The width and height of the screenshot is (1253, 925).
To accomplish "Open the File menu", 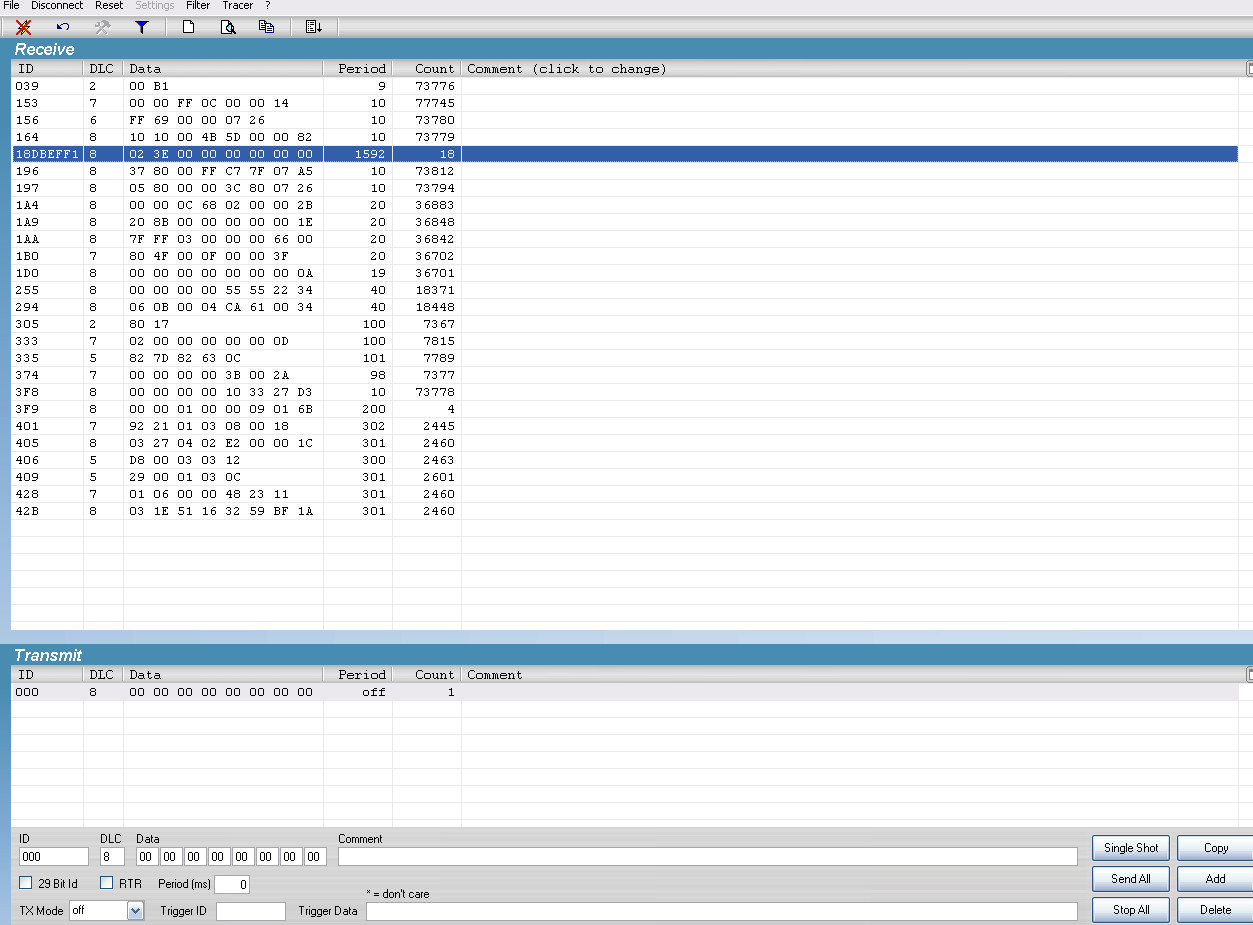I will click(x=12, y=6).
